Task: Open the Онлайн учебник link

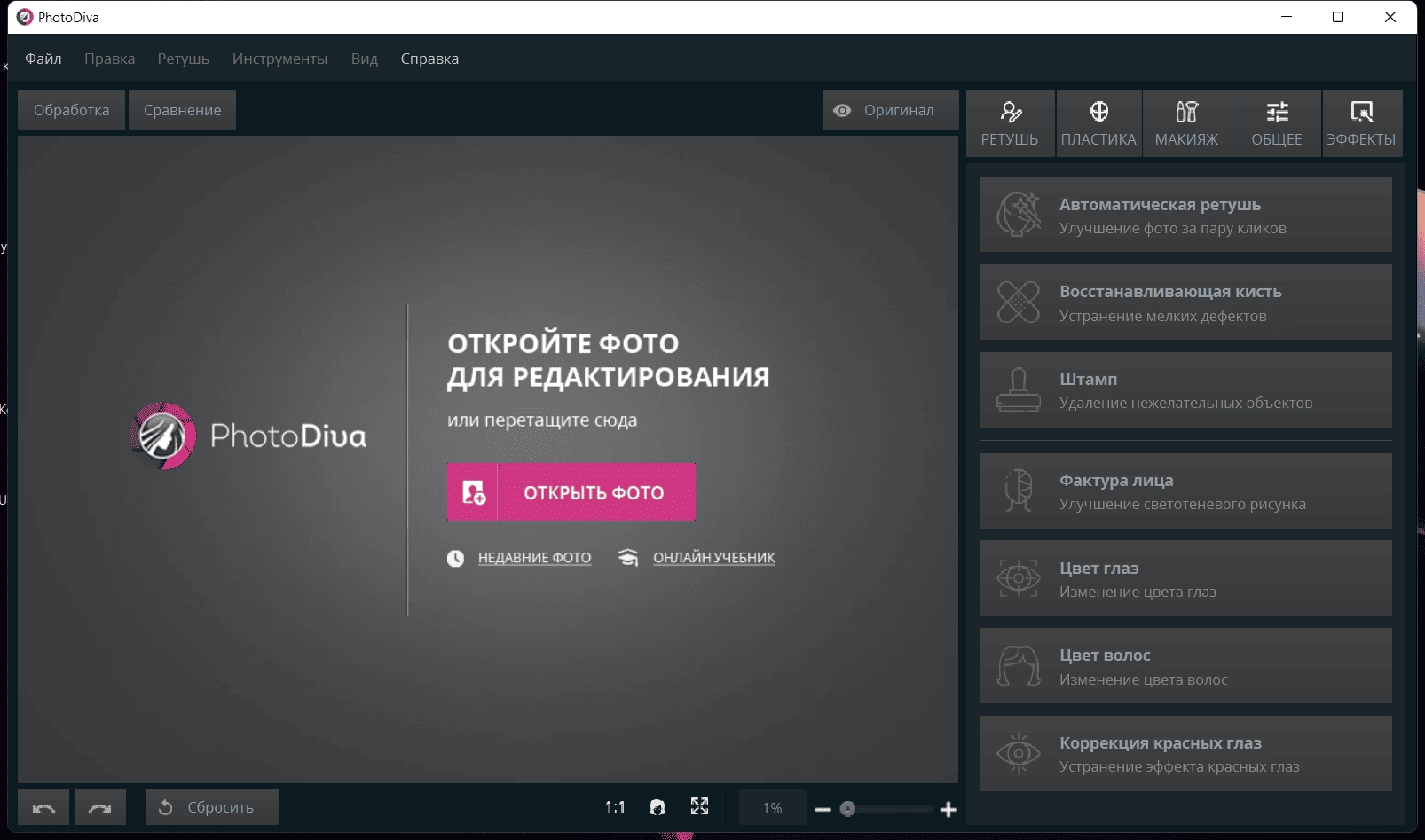Action: point(714,558)
